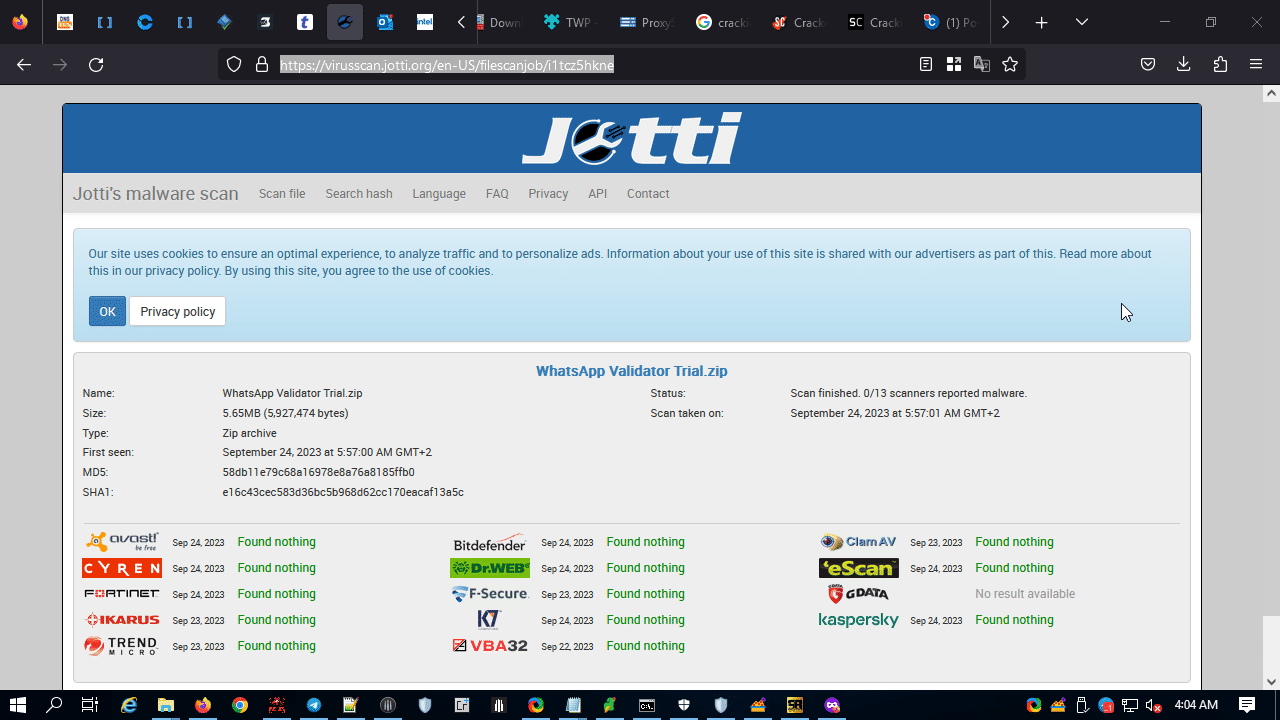Open the Privacy navigation item
The width and height of the screenshot is (1280, 720).
click(548, 194)
